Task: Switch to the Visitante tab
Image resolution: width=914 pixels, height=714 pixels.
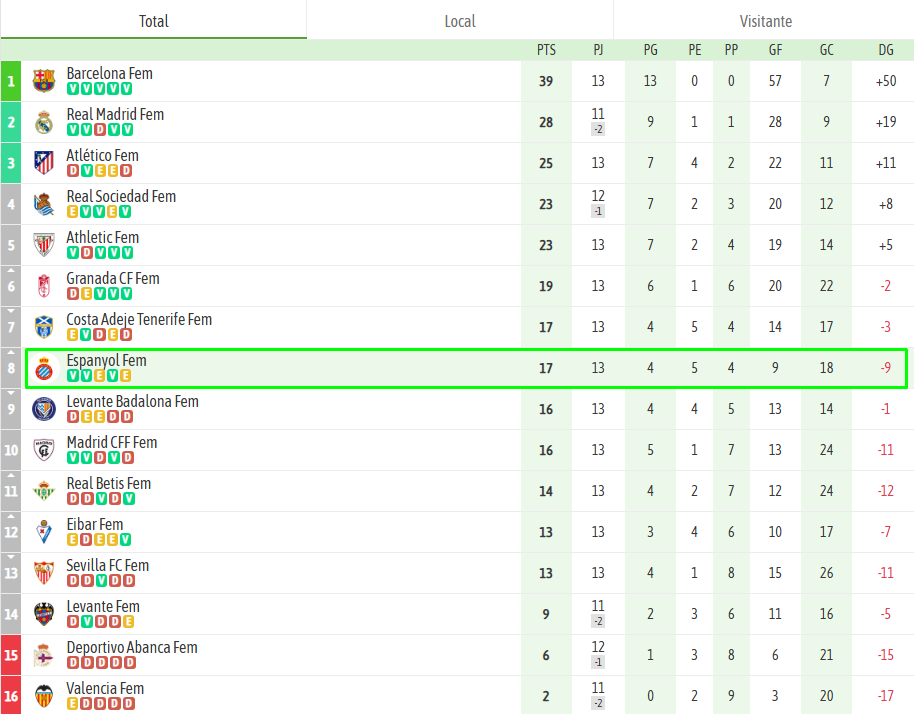Action: (x=765, y=21)
